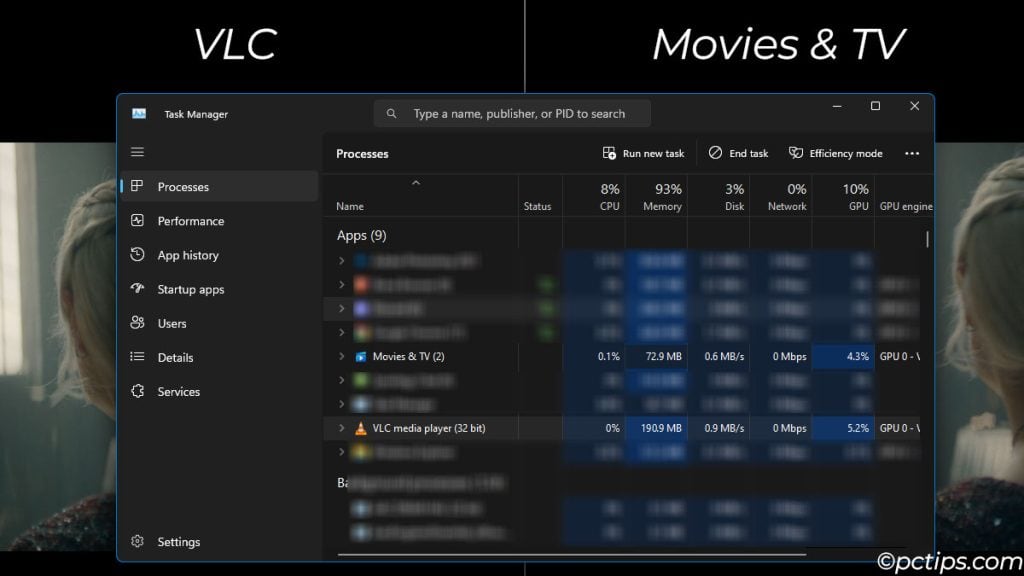Screen dimensions: 1024x576
Task: Select the Startup apps gauge icon
Action: pyautogui.click(x=137, y=289)
